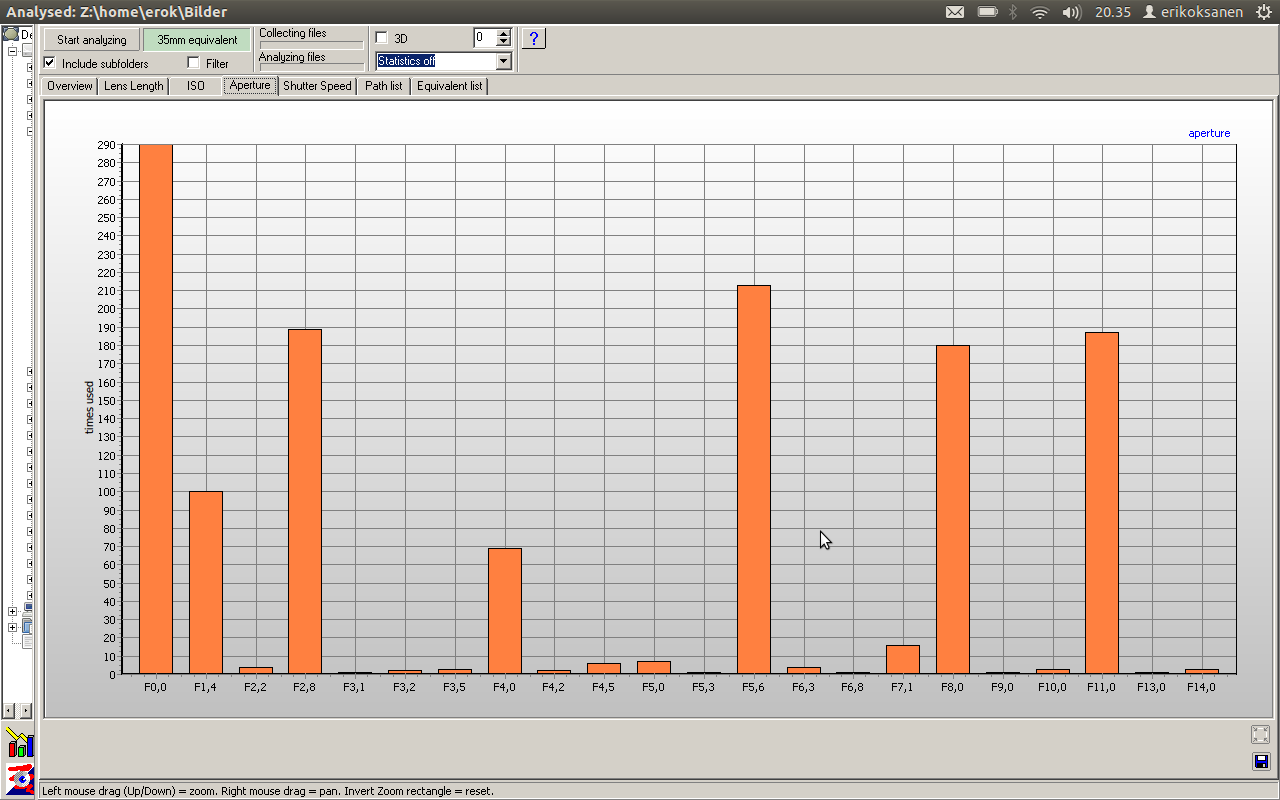1280x800 pixels.
Task: Save the chart using the floppy disk icon
Action: pos(1260,762)
